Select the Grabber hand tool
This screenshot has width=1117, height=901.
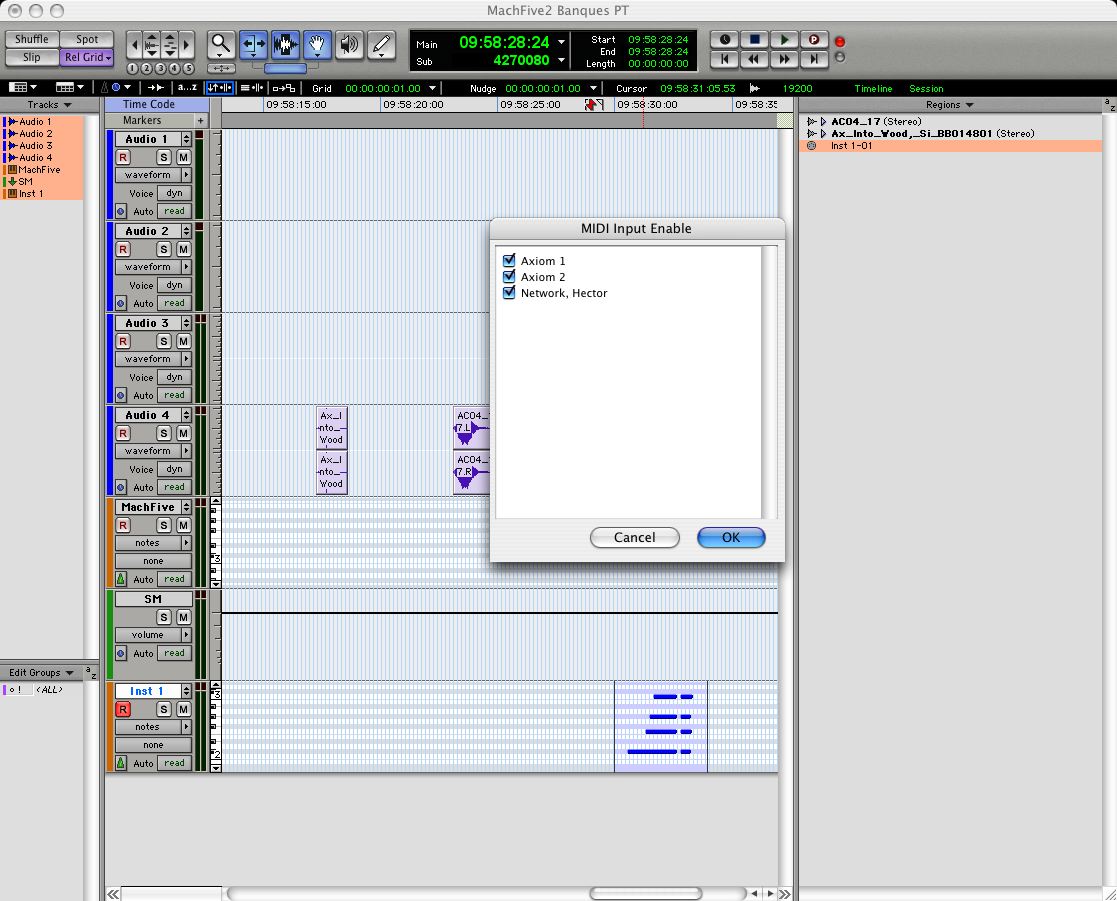[318, 44]
